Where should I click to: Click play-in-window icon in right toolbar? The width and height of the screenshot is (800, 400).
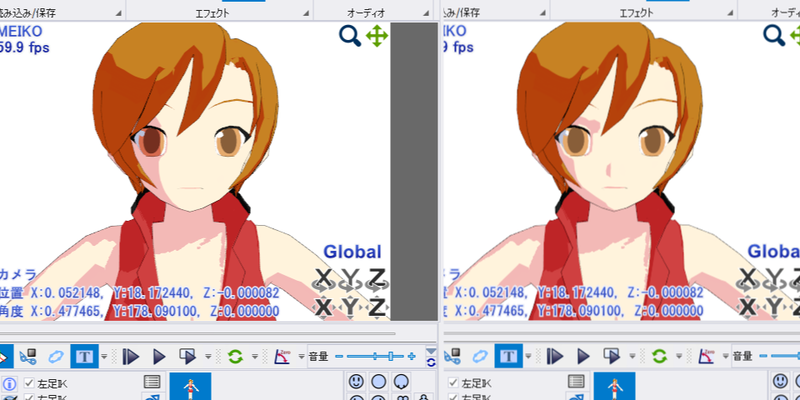tap(612, 356)
